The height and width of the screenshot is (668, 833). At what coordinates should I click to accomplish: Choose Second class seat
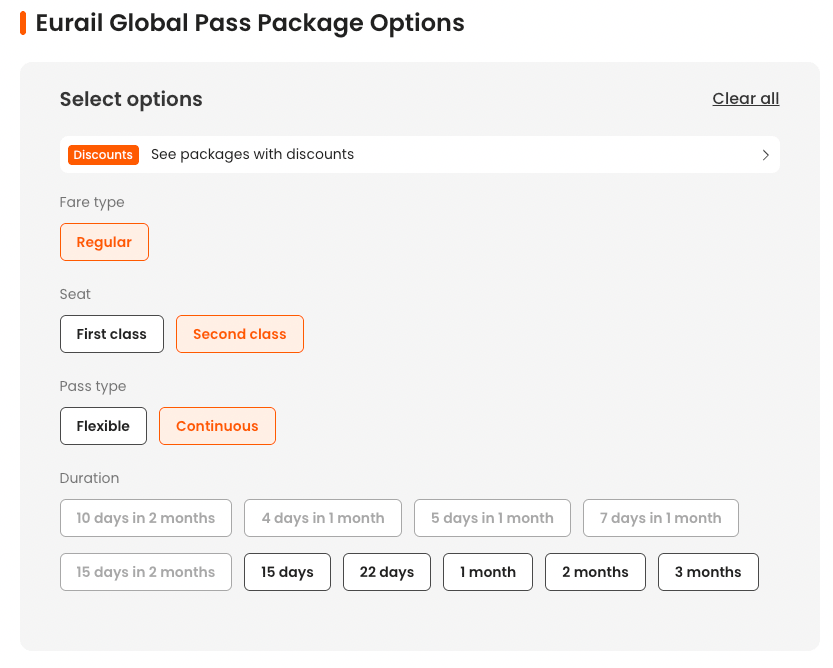point(240,334)
